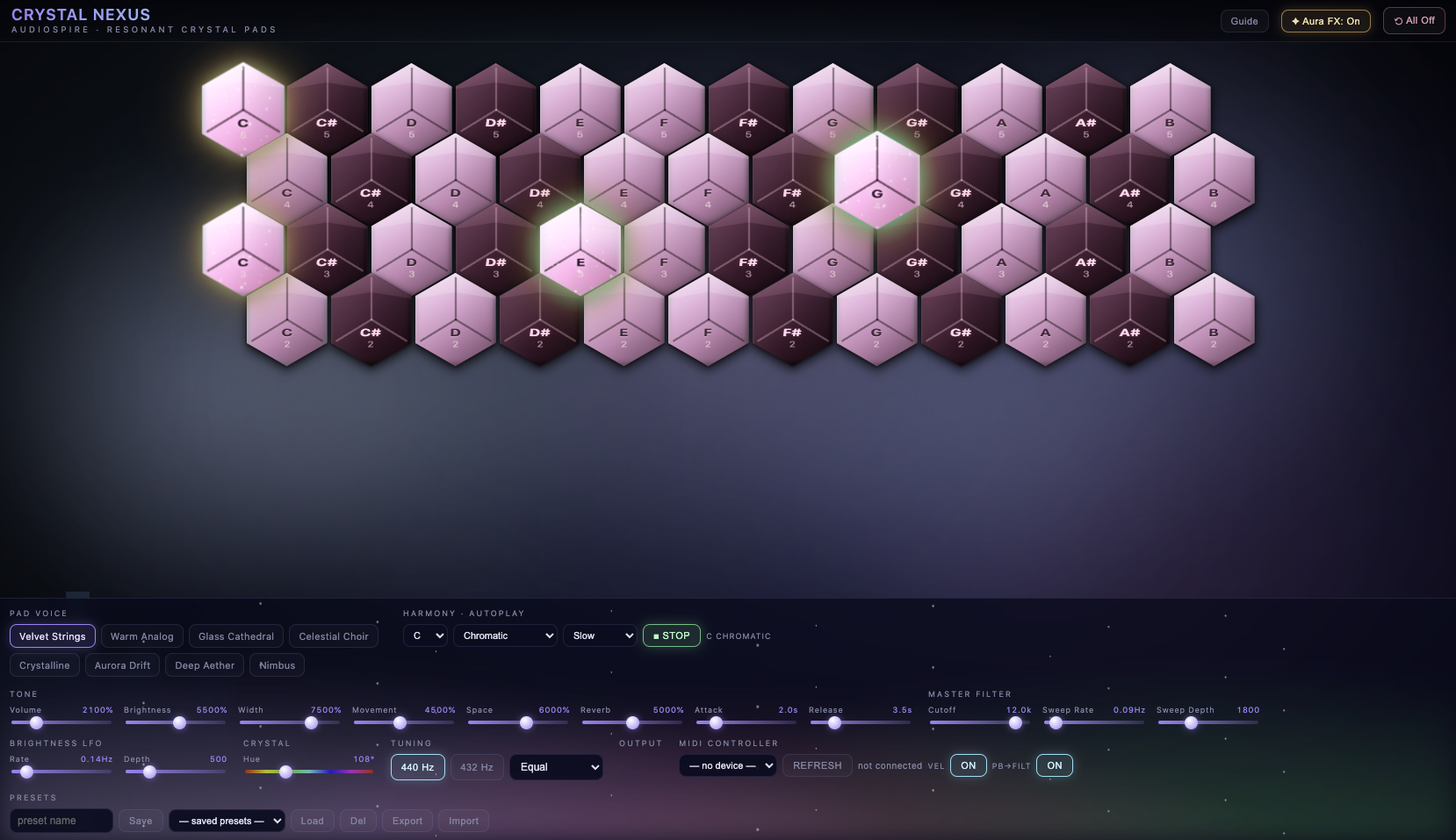The image size is (1456, 840).
Task: Select the Celestial Choir voice
Action: tap(334, 636)
